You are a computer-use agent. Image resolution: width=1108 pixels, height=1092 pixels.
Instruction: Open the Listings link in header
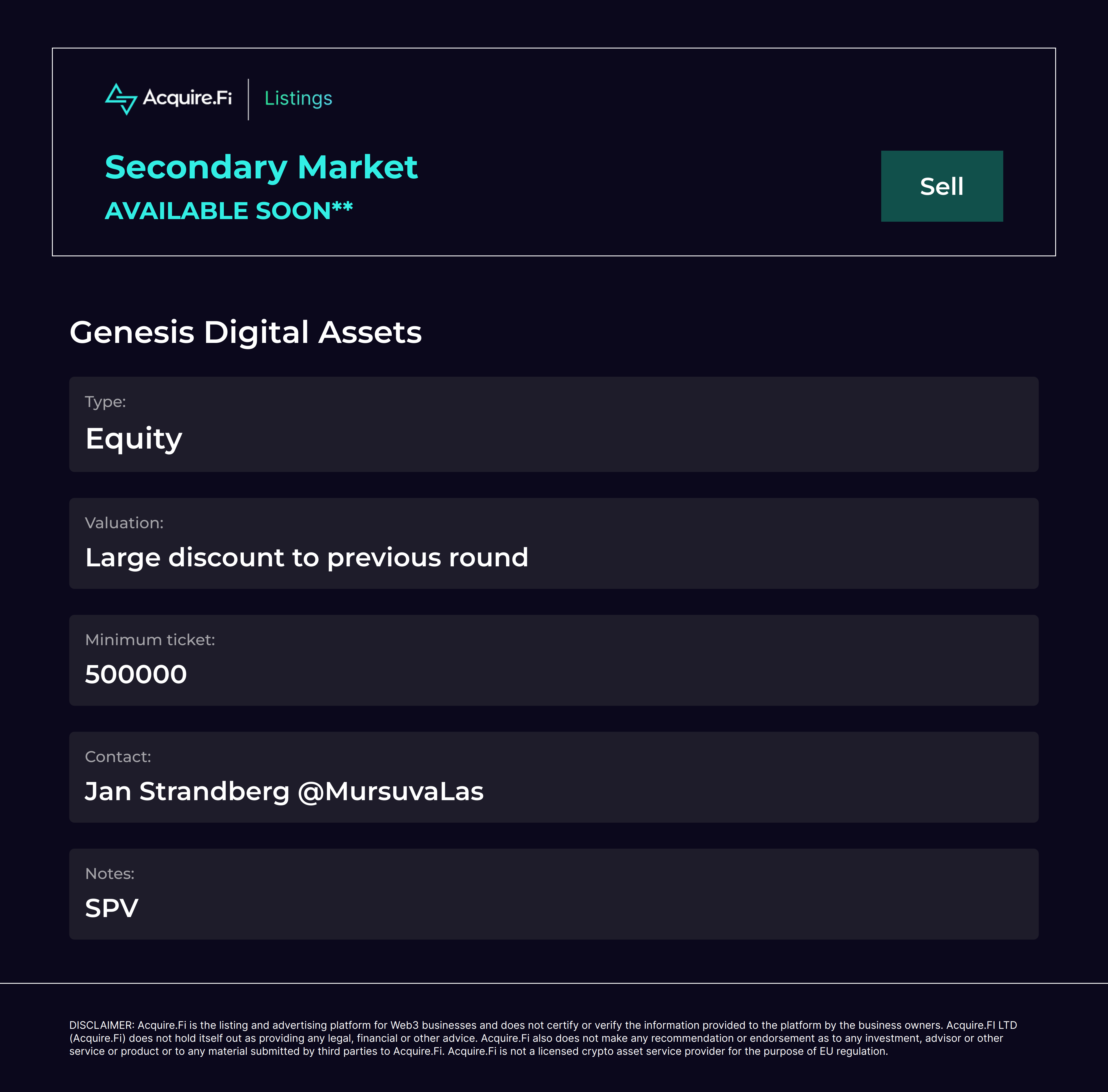(x=298, y=99)
